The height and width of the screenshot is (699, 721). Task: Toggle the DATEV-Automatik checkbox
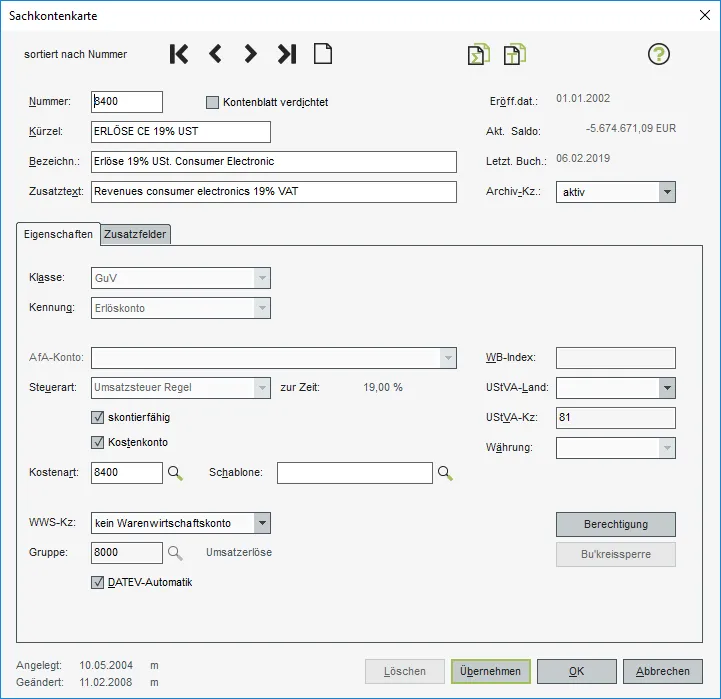pos(97,583)
